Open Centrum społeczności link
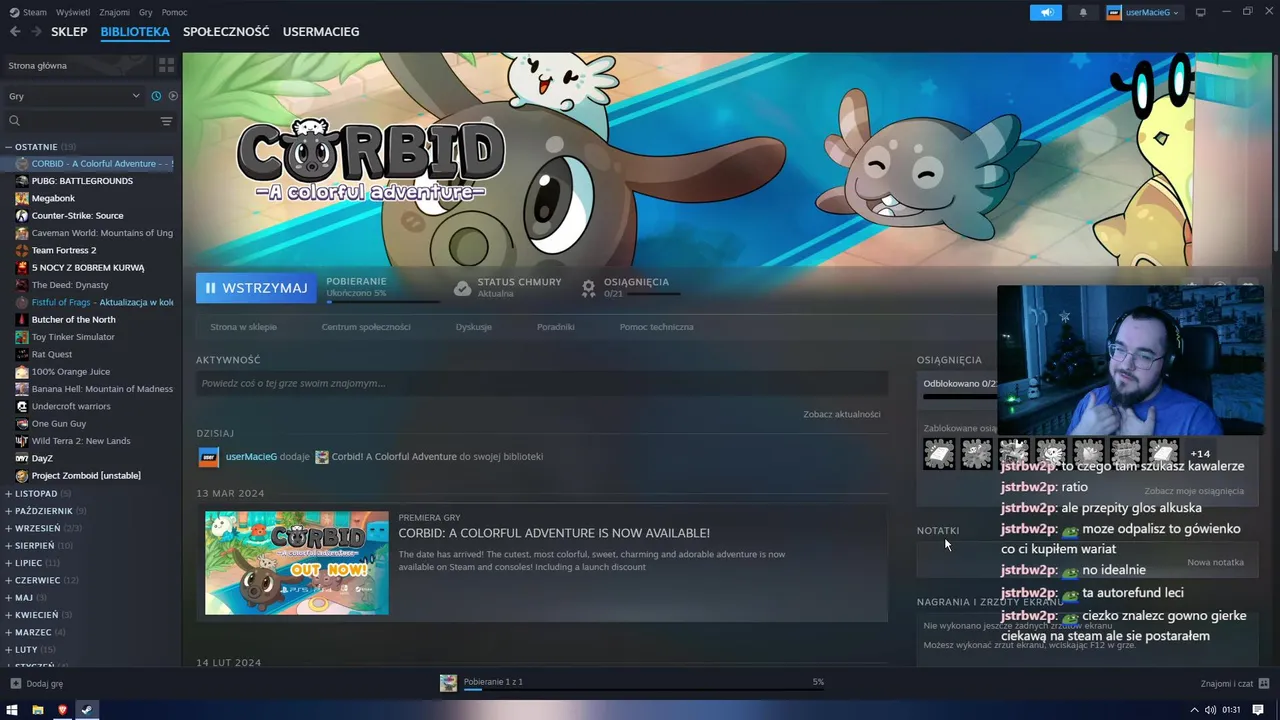Image resolution: width=1280 pixels, height=720 pixels. click(x=366, y=327)
